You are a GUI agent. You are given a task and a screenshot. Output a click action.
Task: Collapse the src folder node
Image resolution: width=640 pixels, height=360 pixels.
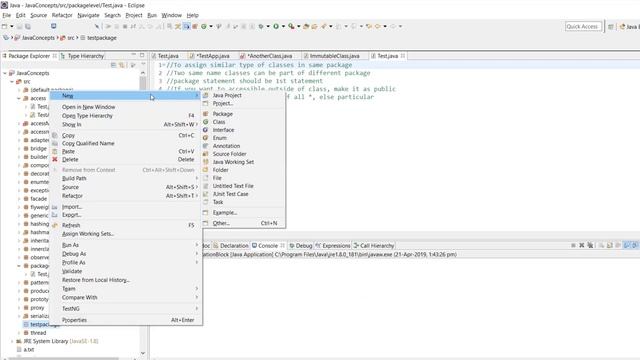[12, 82]
